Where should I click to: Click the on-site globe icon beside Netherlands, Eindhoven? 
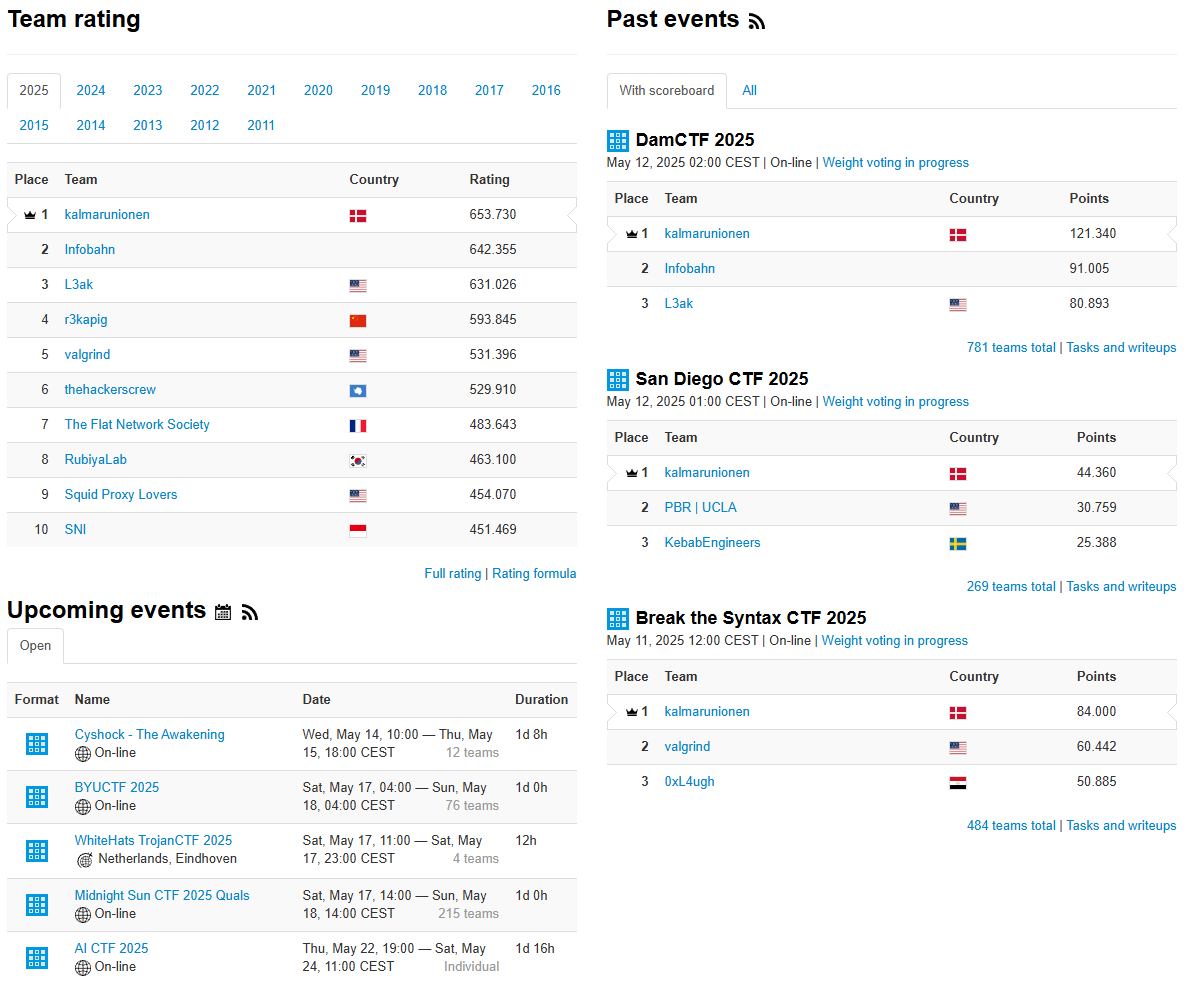(x=85, y=860)
